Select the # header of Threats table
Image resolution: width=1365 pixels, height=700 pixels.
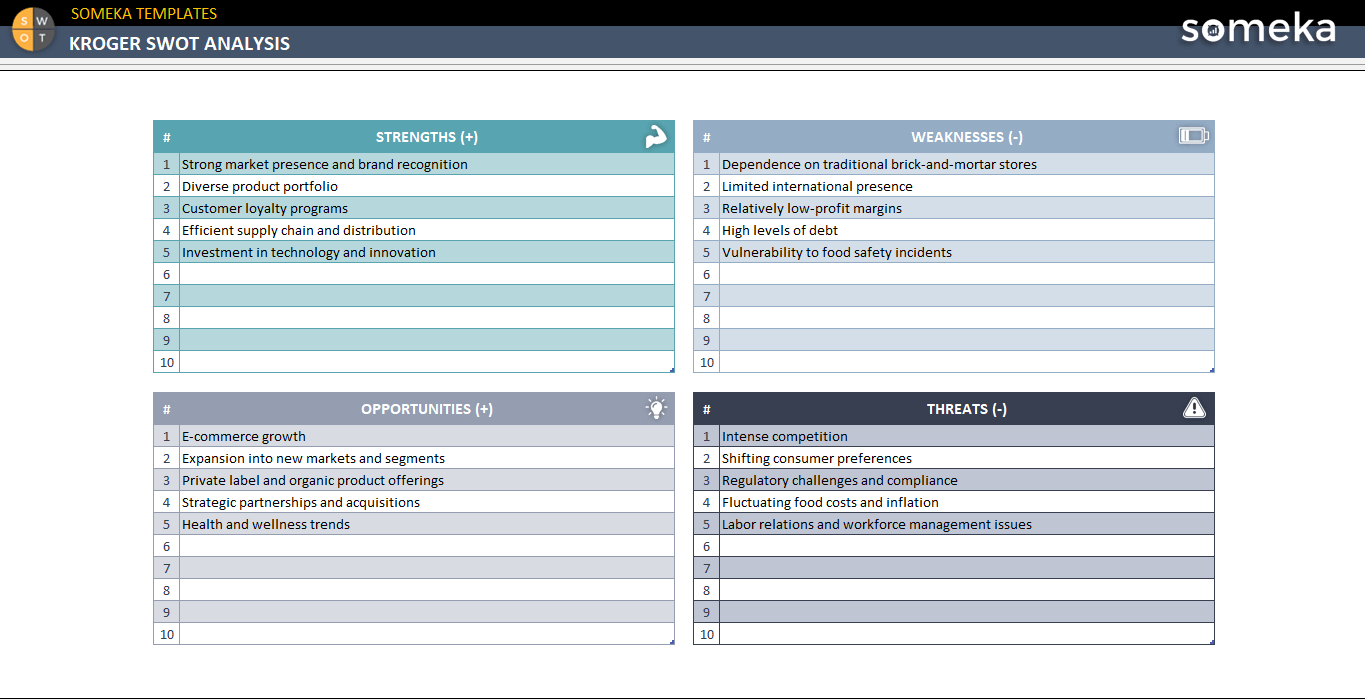point(707,409)
